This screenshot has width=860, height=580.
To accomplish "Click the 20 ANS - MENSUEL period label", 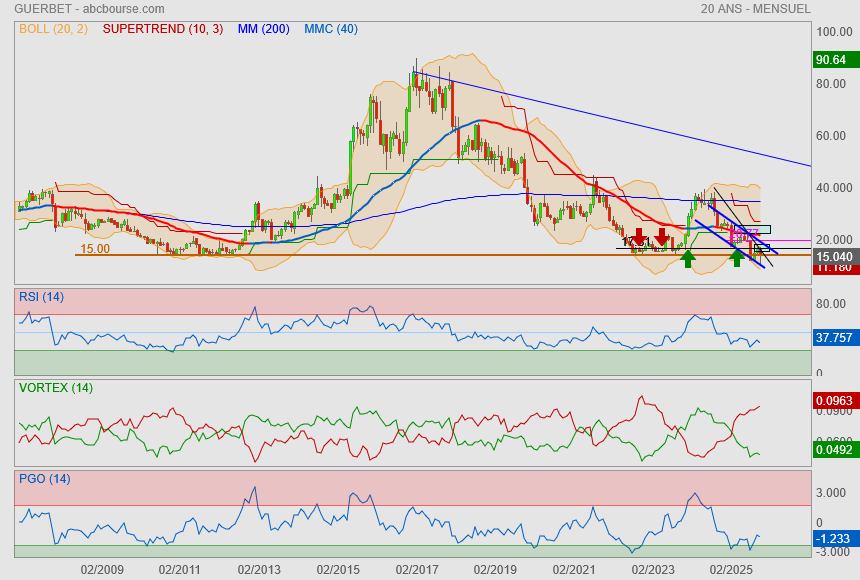I will coord(755,8).
